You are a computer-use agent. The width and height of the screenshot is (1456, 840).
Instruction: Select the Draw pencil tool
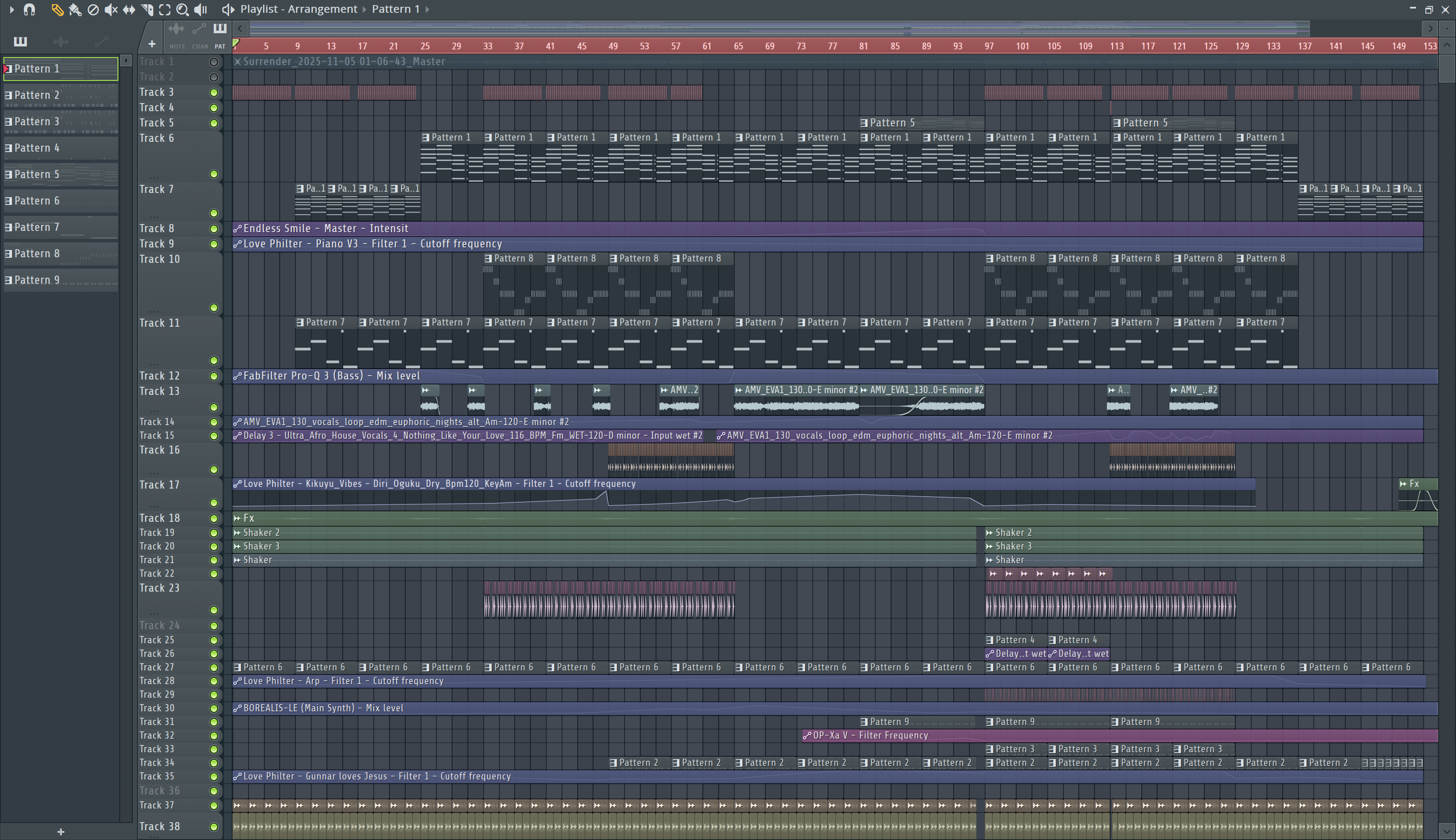57,9
